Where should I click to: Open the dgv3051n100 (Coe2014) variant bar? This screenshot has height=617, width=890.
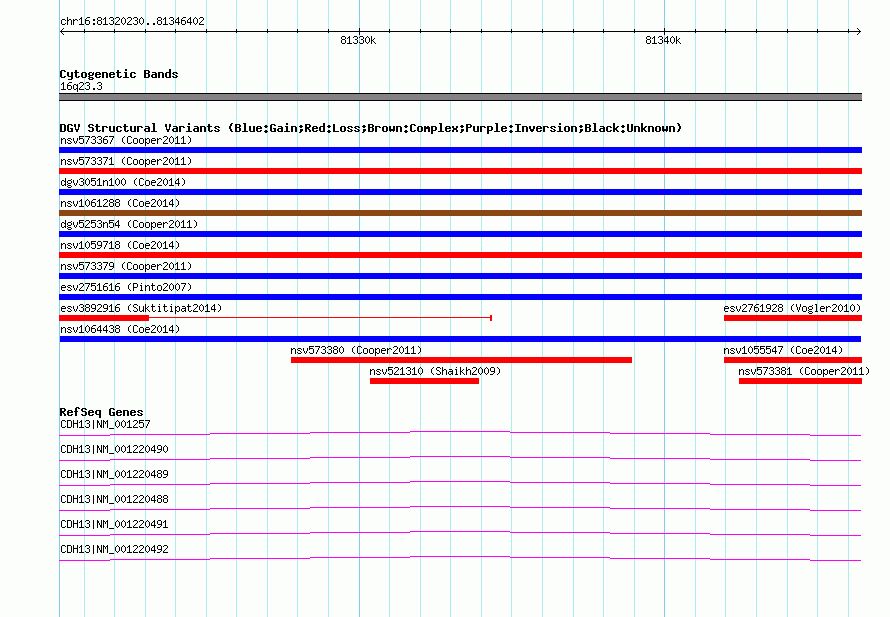click(x=460, y=192)
